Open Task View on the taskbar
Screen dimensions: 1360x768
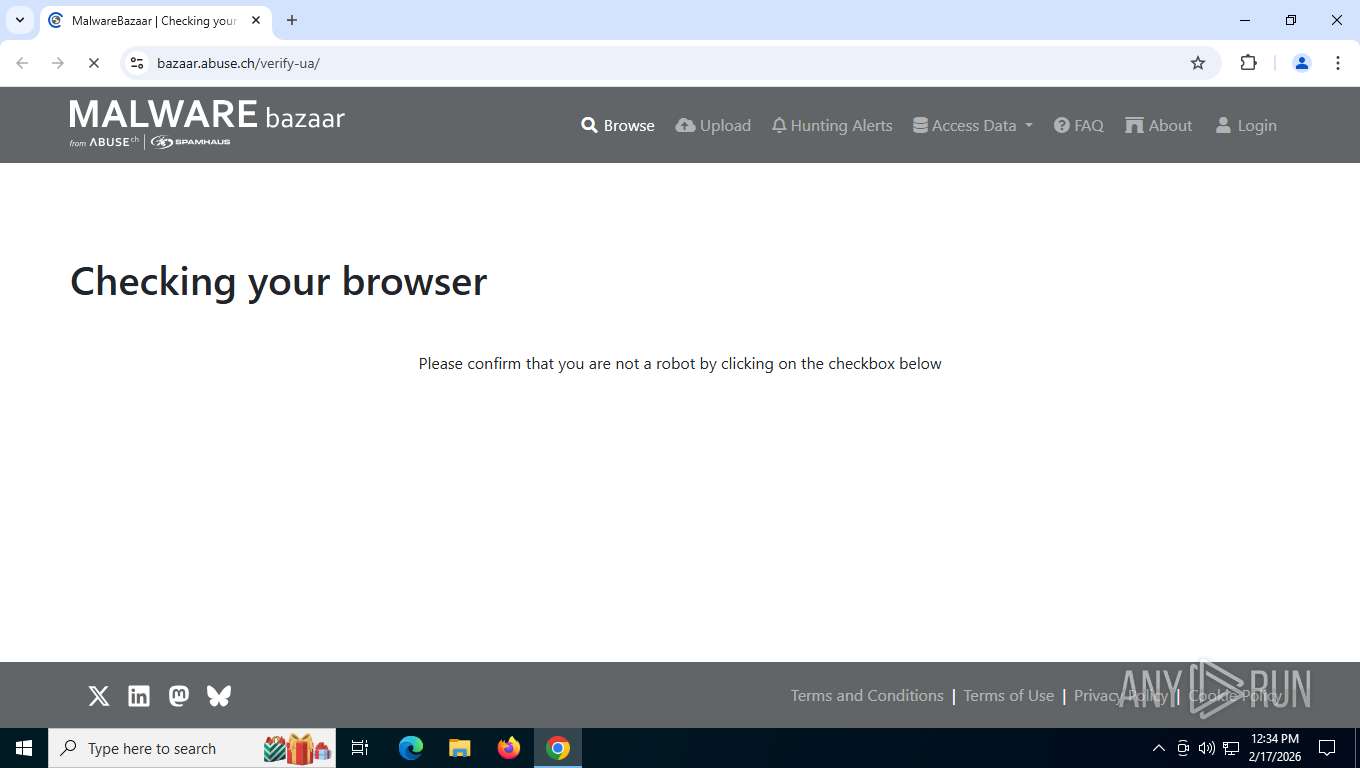[360, 748]
